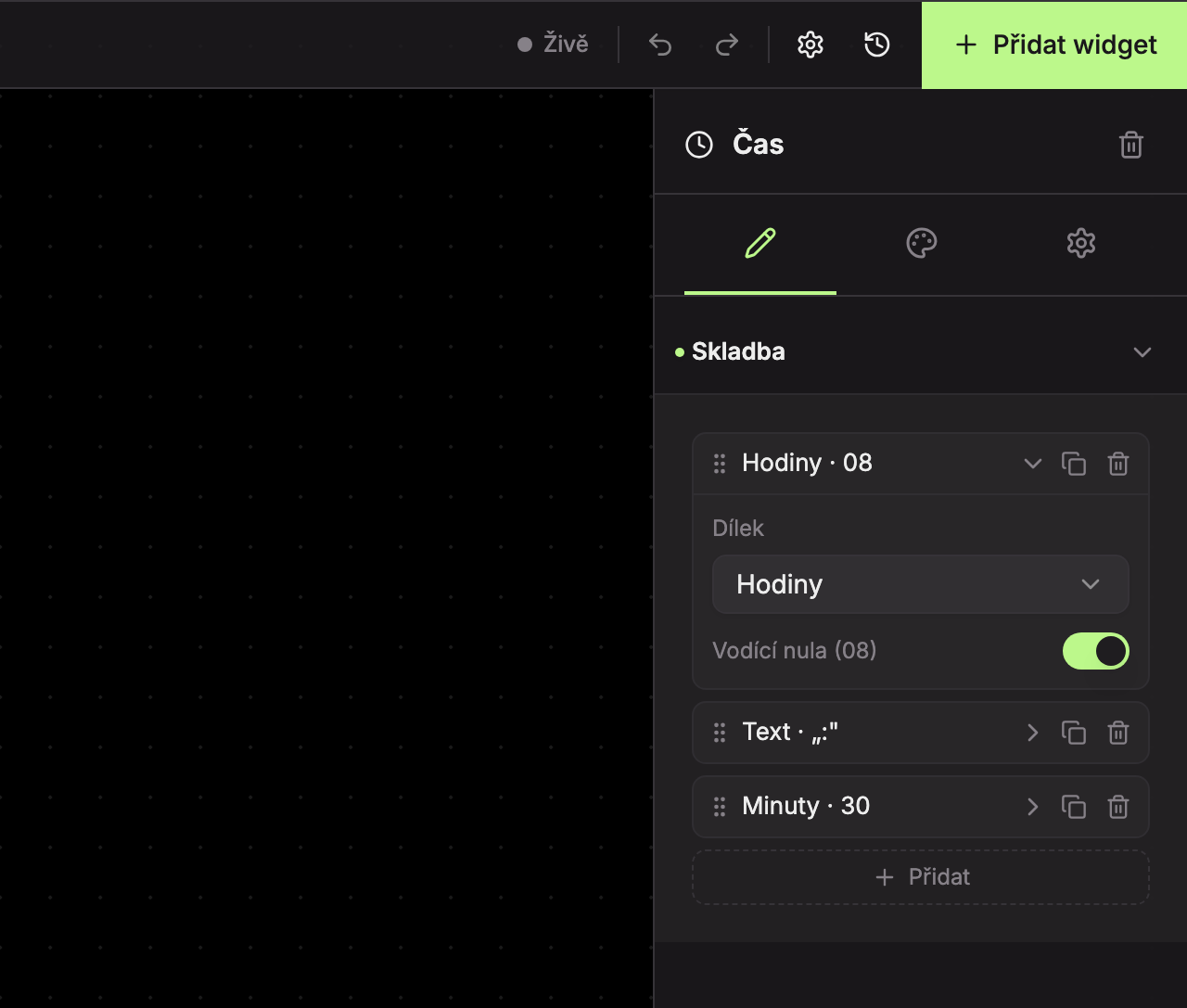Open version history clock icon

pyautogui.click(x=877, y=45)
